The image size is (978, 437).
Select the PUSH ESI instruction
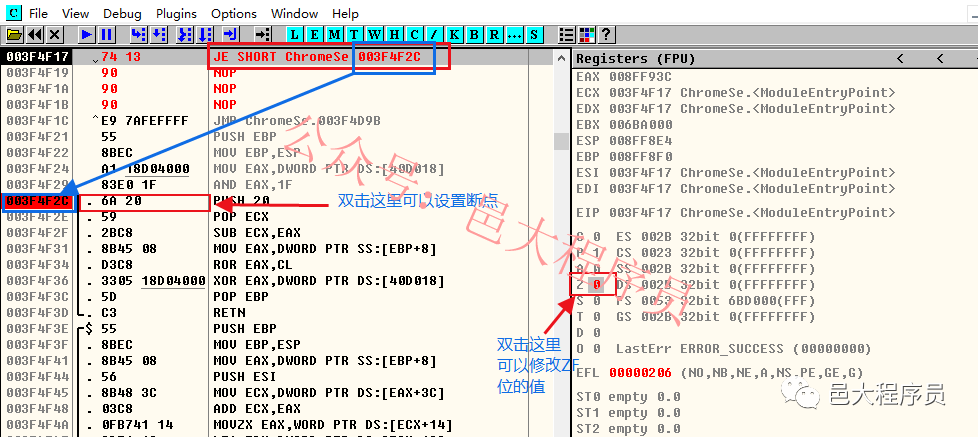point(245,377)
